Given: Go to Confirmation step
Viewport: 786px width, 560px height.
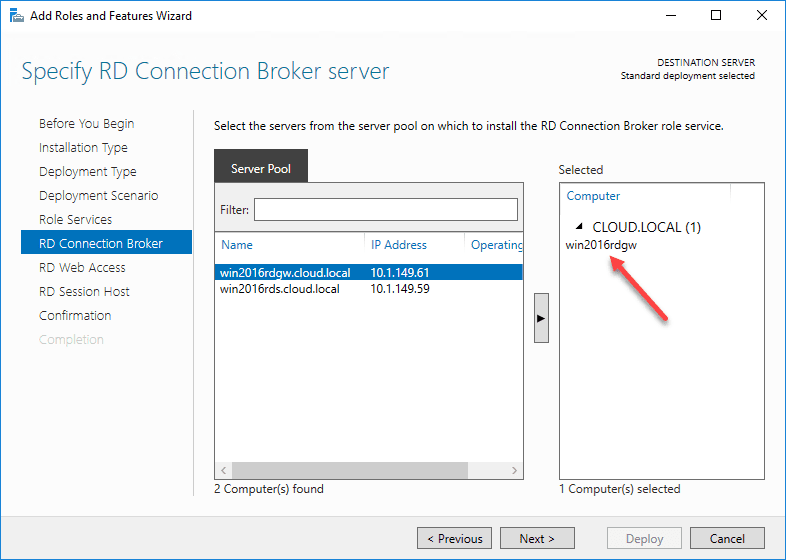Looking at the screenshot, I should click(x=75, y=316).
